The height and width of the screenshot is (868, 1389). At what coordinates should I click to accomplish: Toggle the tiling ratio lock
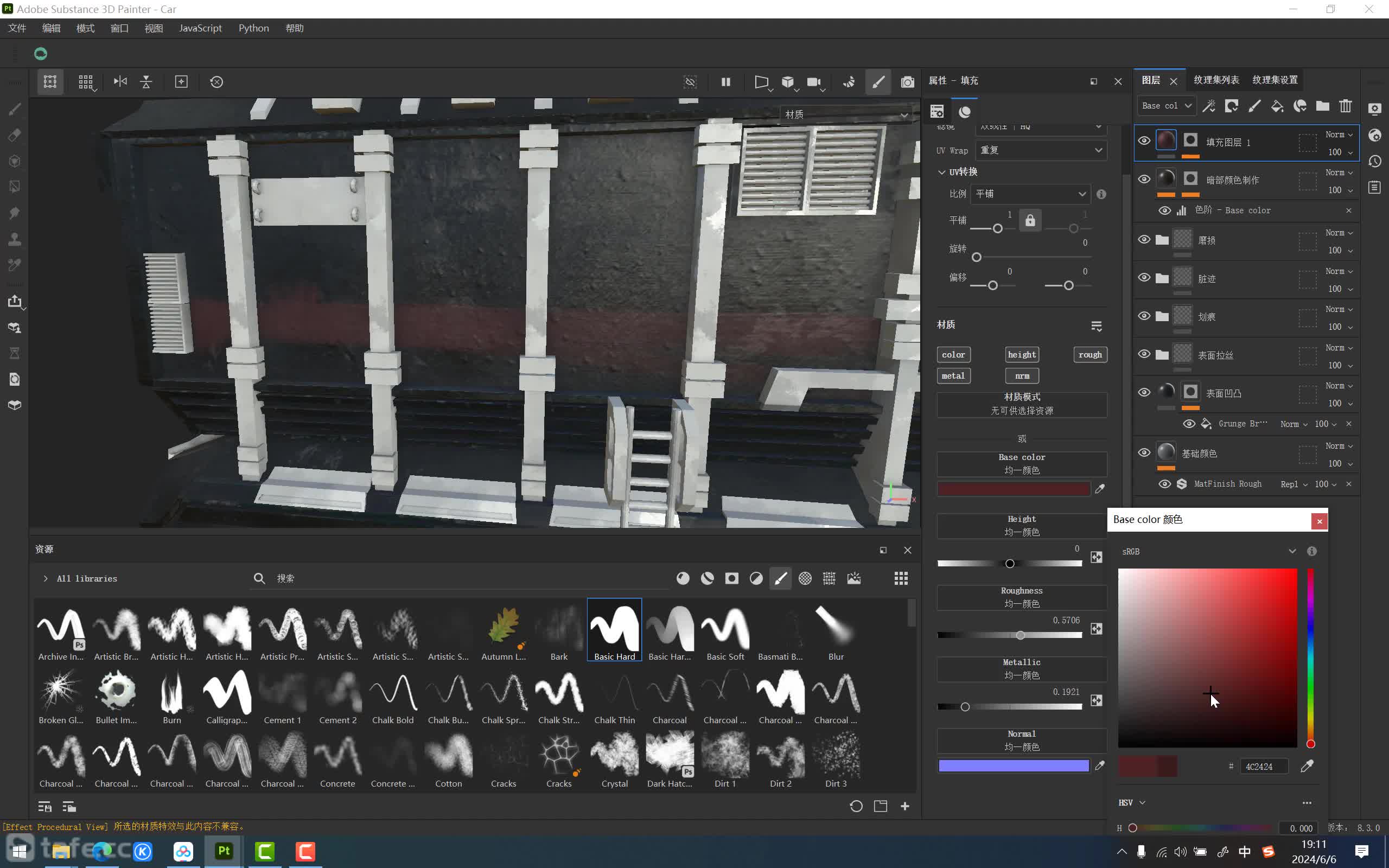tap(1030, 220)
